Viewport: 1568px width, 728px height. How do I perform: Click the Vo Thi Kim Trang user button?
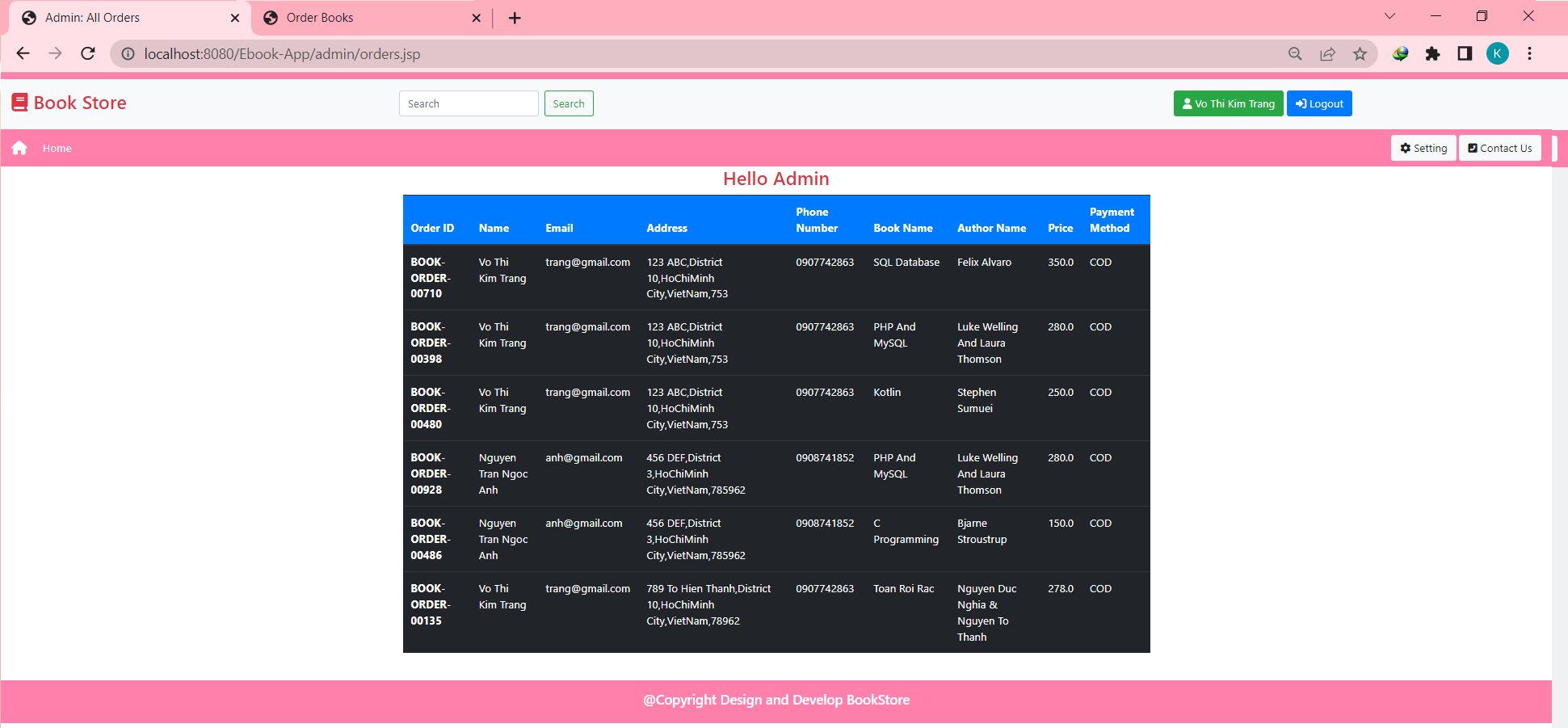tap(1228, 103)
